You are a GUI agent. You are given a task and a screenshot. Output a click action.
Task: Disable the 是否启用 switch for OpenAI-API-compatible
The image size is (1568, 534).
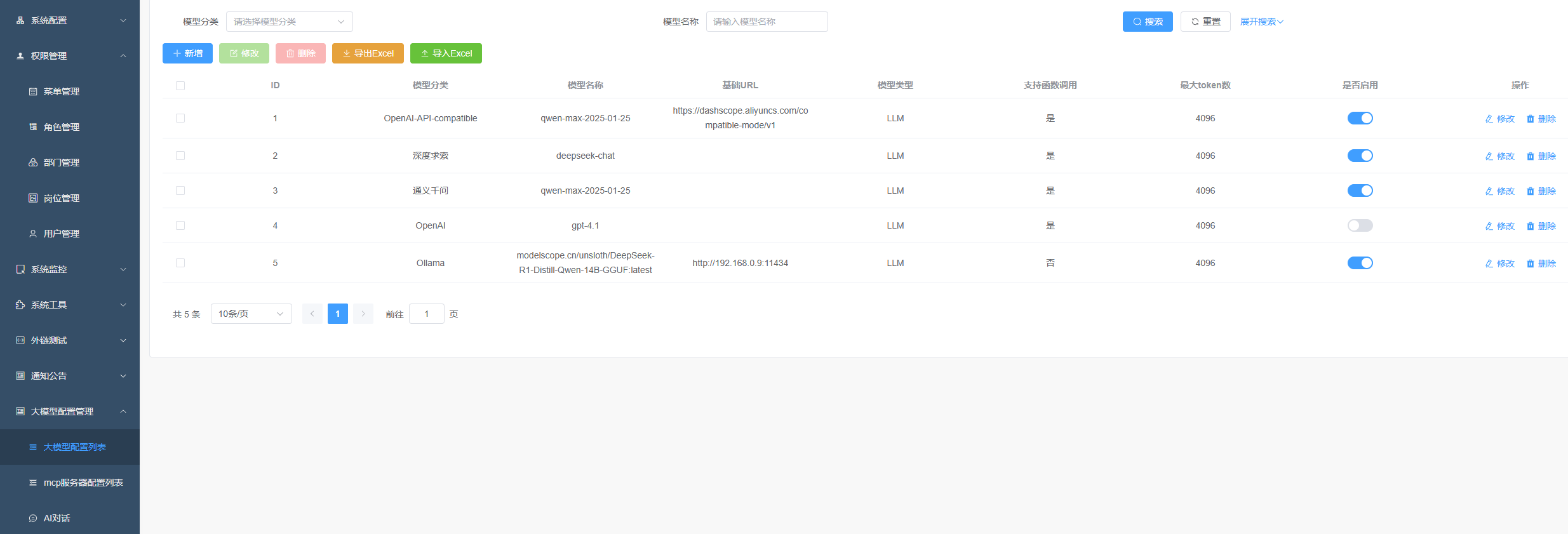tap(1360, 118)
